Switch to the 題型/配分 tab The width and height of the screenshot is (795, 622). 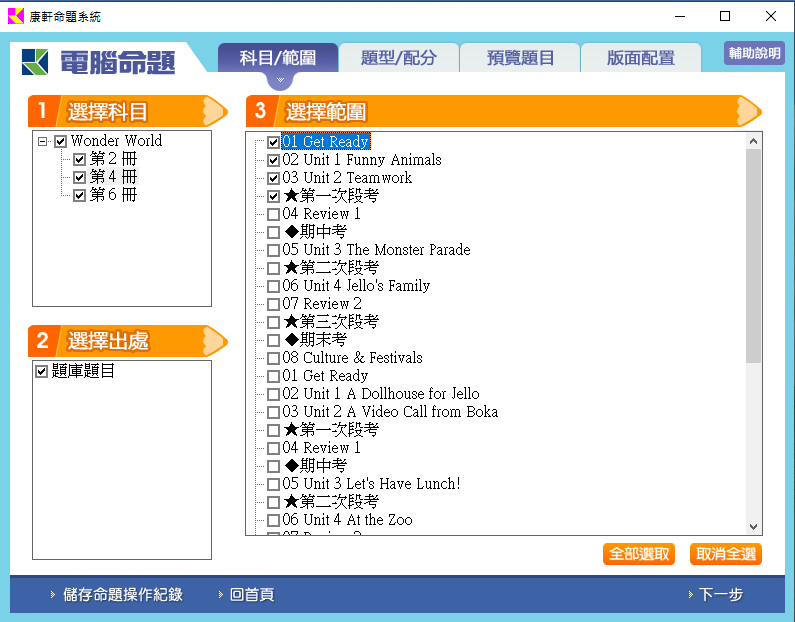[x=399, y=58]
